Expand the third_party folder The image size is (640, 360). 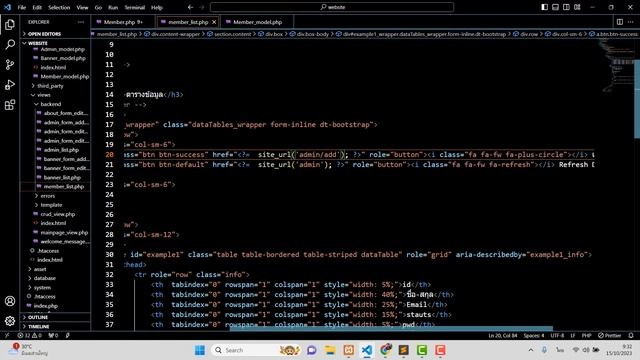click(x=50, y=86)
